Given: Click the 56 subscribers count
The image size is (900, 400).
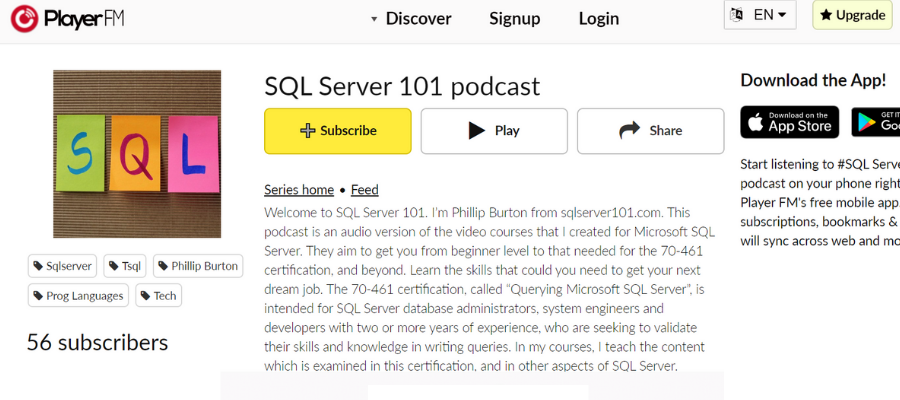Looking at the screenshot, I should (x=98, y=343).
